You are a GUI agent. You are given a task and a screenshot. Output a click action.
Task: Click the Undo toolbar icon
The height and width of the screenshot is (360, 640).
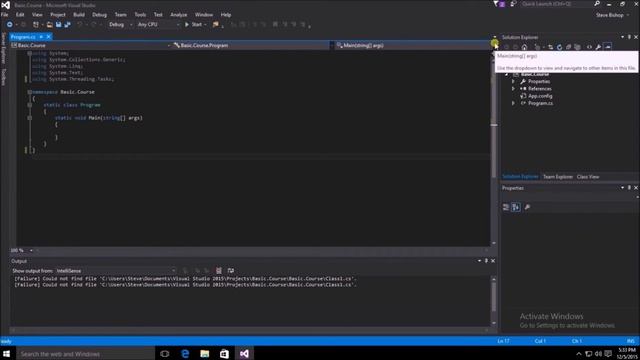click(80, 24)
